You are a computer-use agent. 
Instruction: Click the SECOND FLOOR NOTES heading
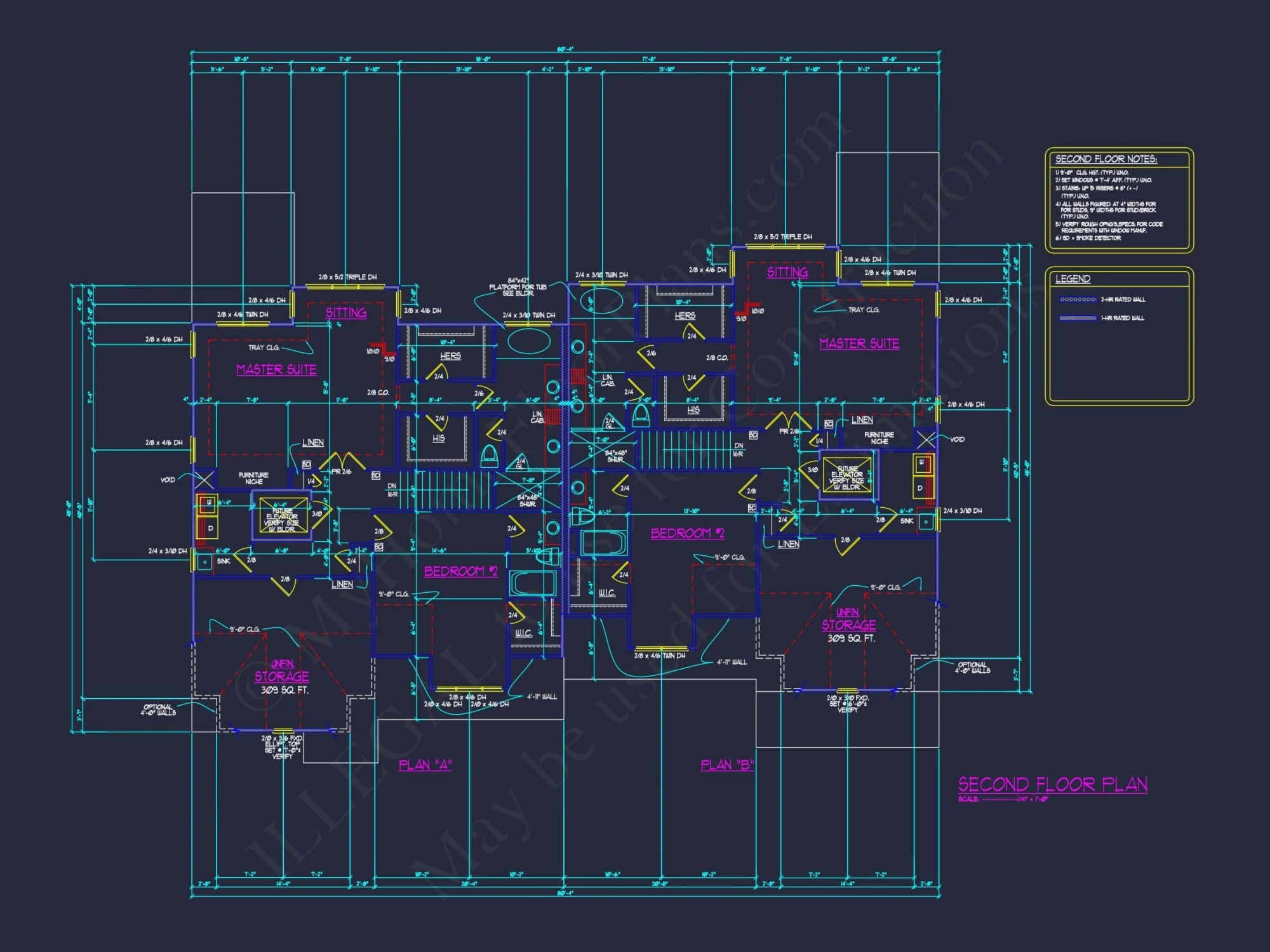[1106, 159]
